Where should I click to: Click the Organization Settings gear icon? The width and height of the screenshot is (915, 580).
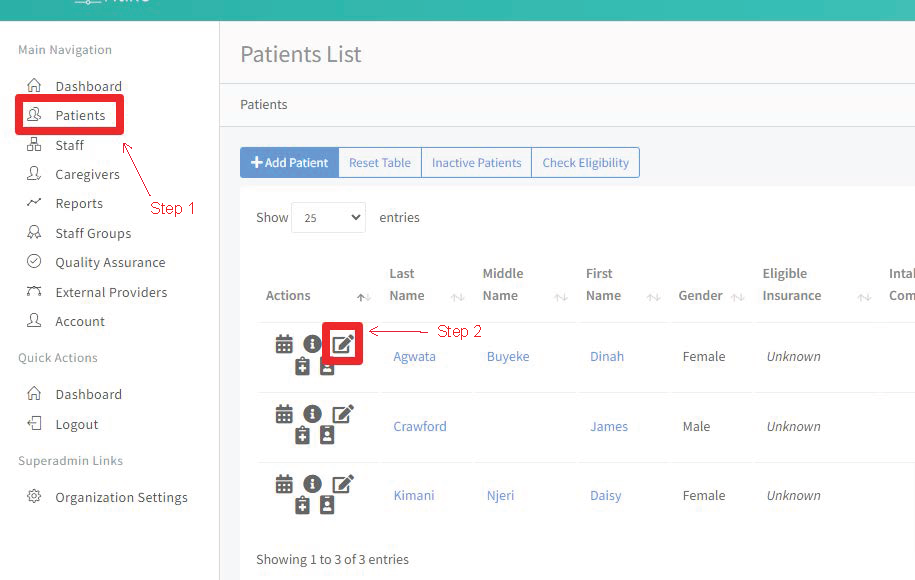coord(34,497)
